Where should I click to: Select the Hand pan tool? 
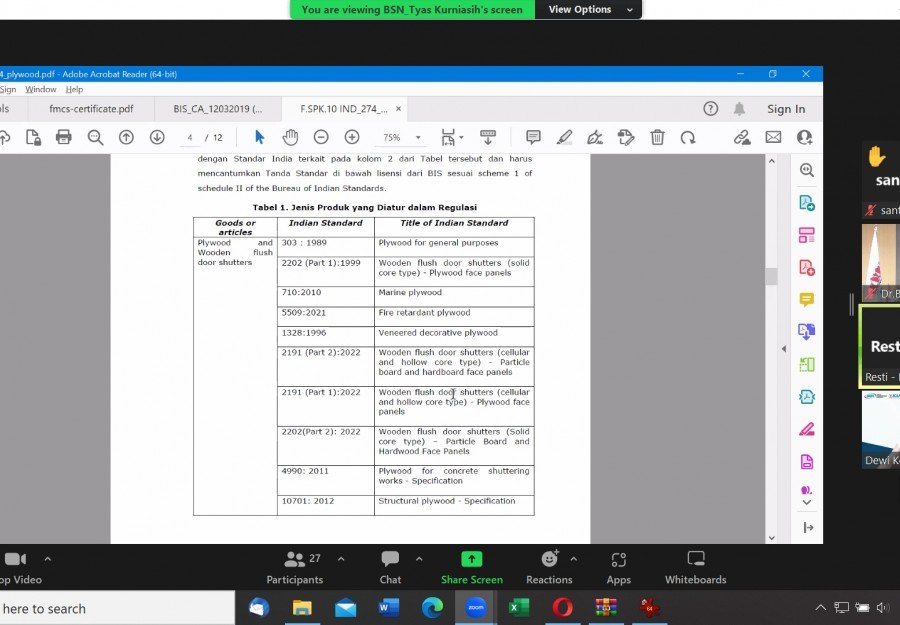(290, 137)
